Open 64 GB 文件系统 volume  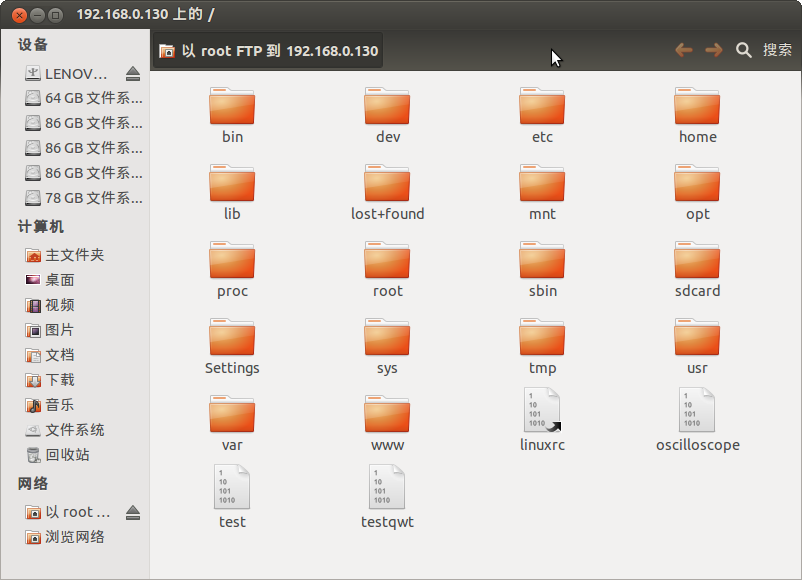(x=83, y=98)
